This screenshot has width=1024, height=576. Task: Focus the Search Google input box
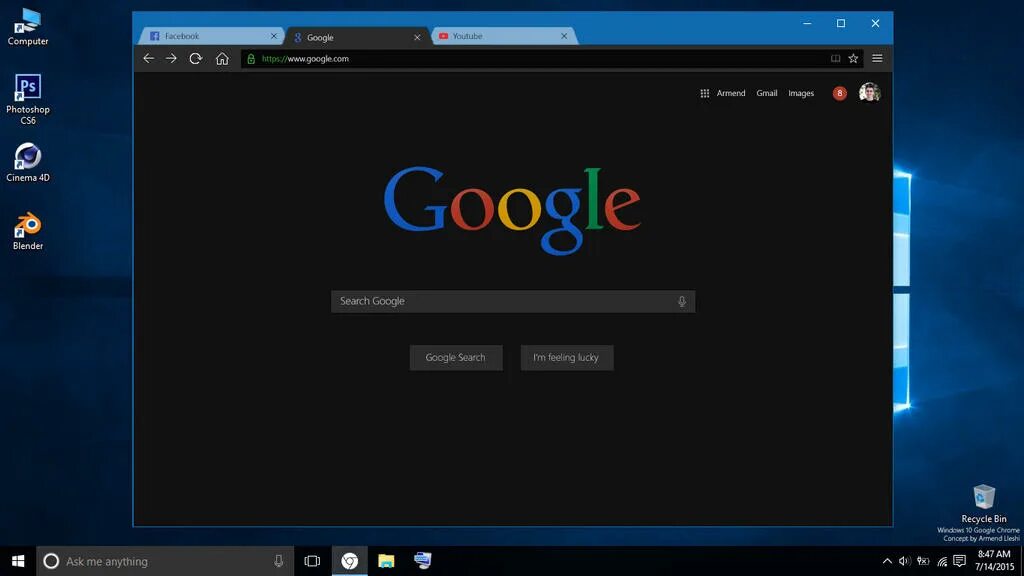click(513, 301)
